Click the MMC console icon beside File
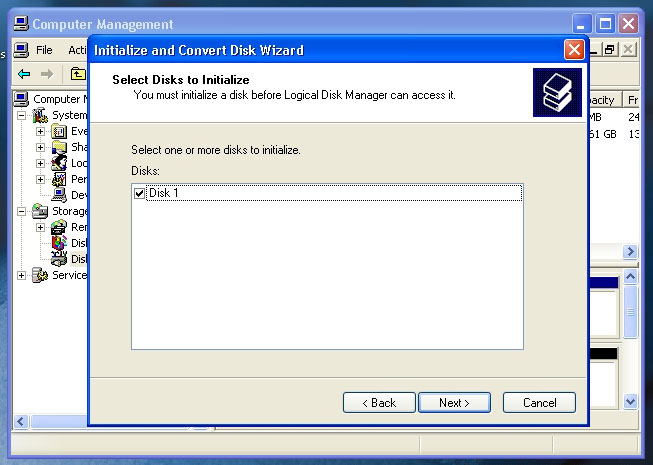The image size is (653, 465). tap(21, 50)
